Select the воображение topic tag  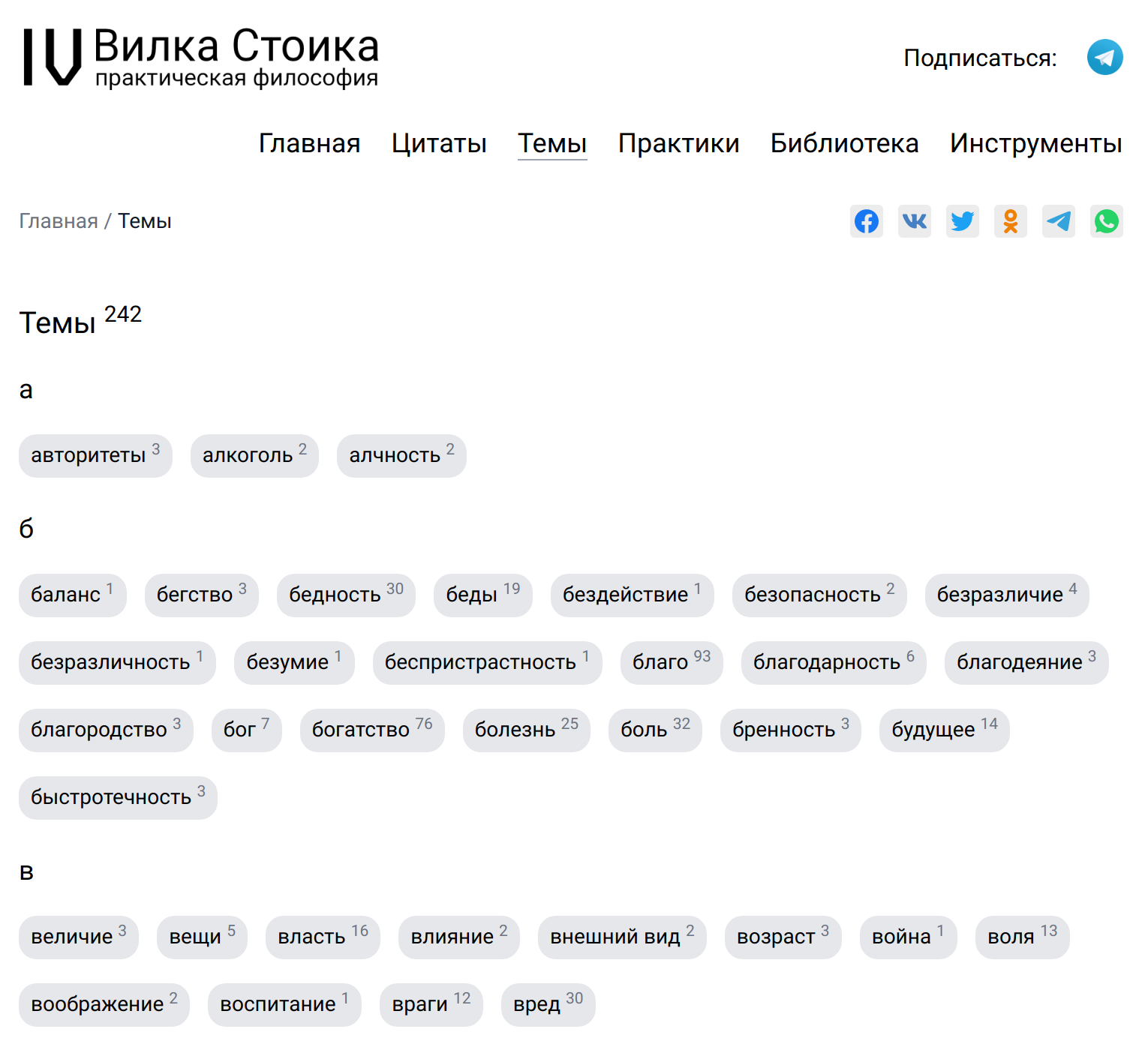[104, 1004]
